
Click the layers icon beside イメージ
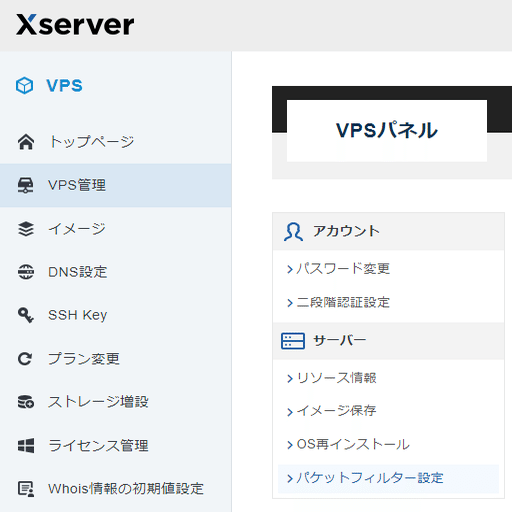coord(26,229)
